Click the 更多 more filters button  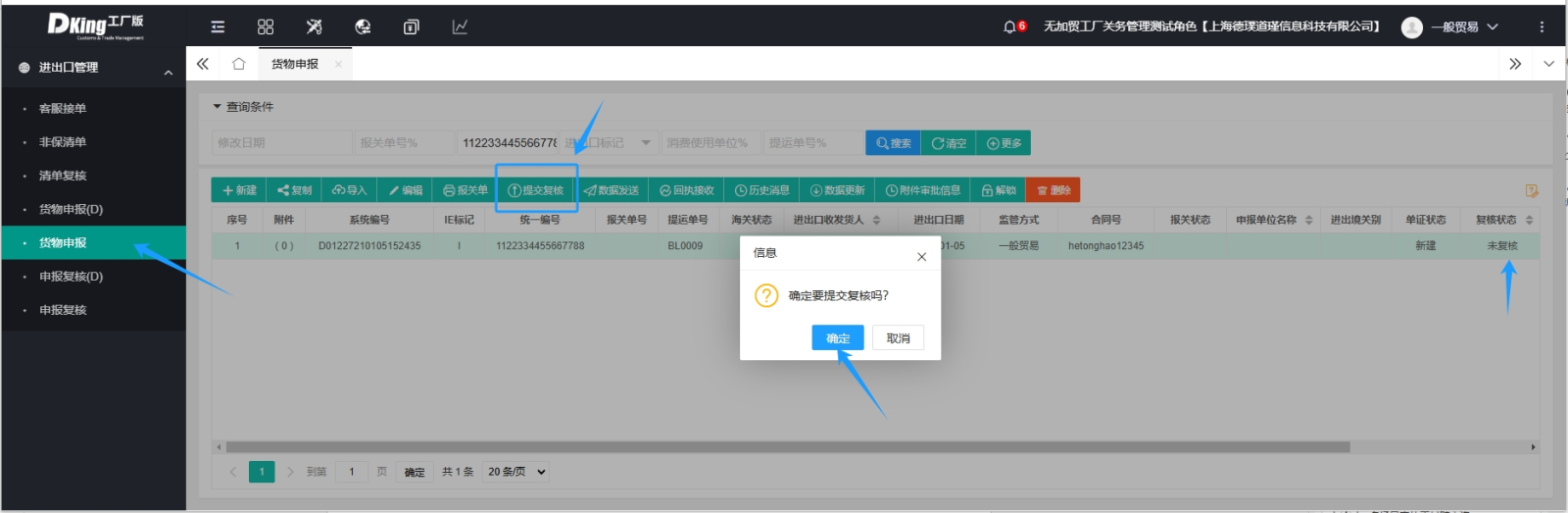click(1004, 143)
